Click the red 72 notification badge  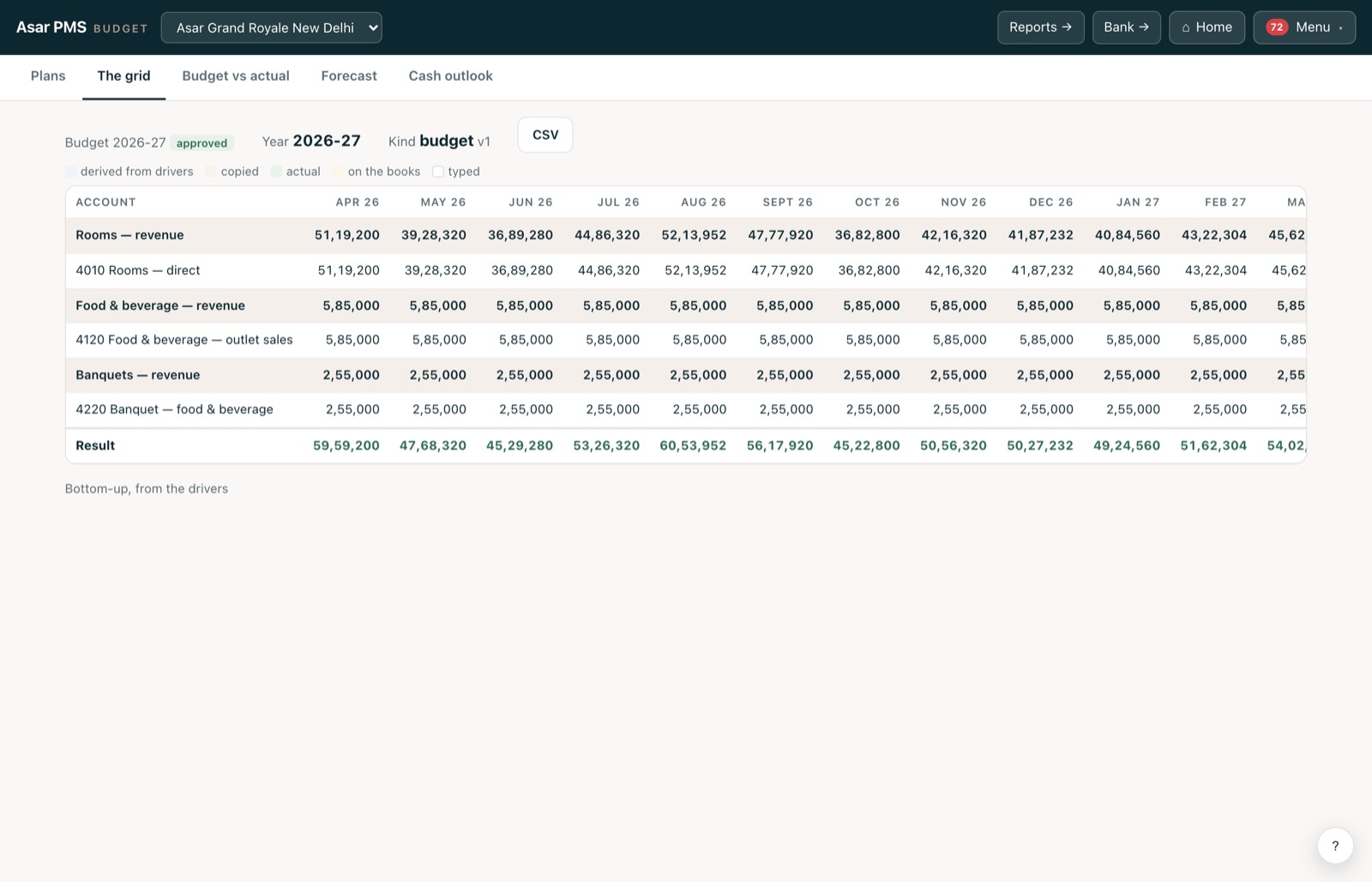tap(1276, 27)
